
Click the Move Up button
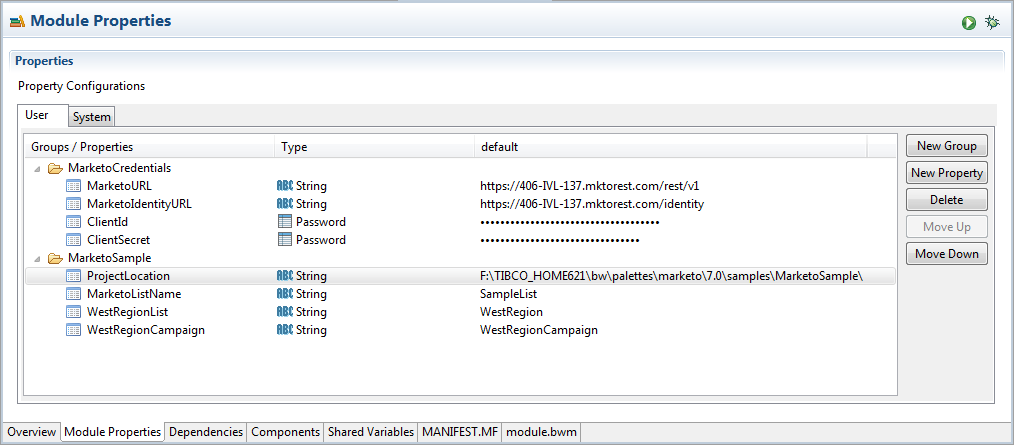click(x=947, y=226)
